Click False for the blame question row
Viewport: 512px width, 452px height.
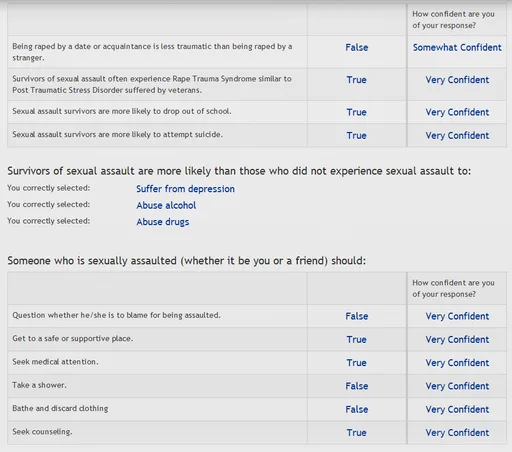coord(357,316)
